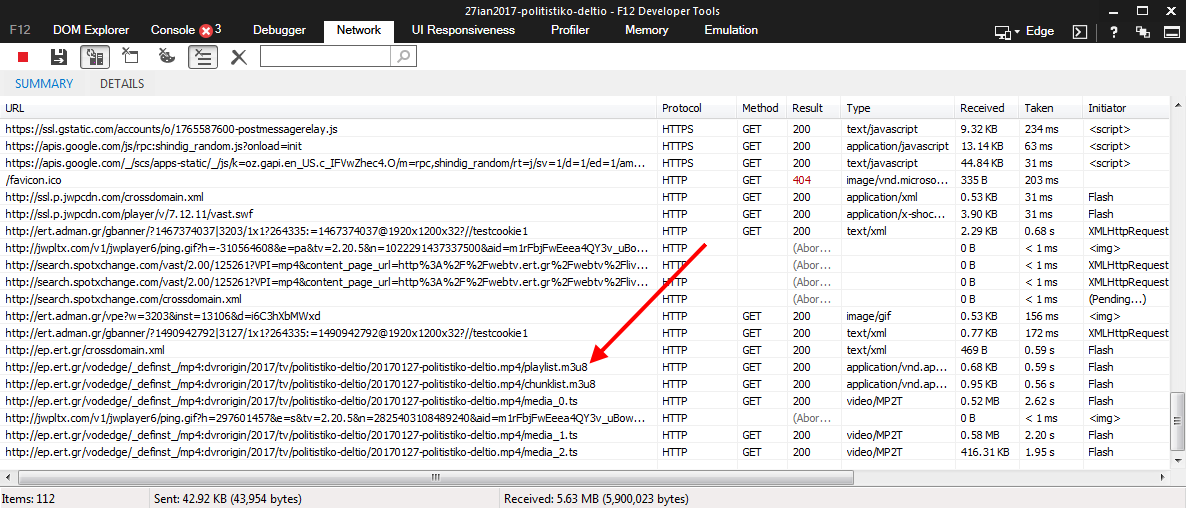Image resolution: width=1186 pixels, height=508 pixels.
Task: Stop network traffic capturing
Action: point(23,57)
